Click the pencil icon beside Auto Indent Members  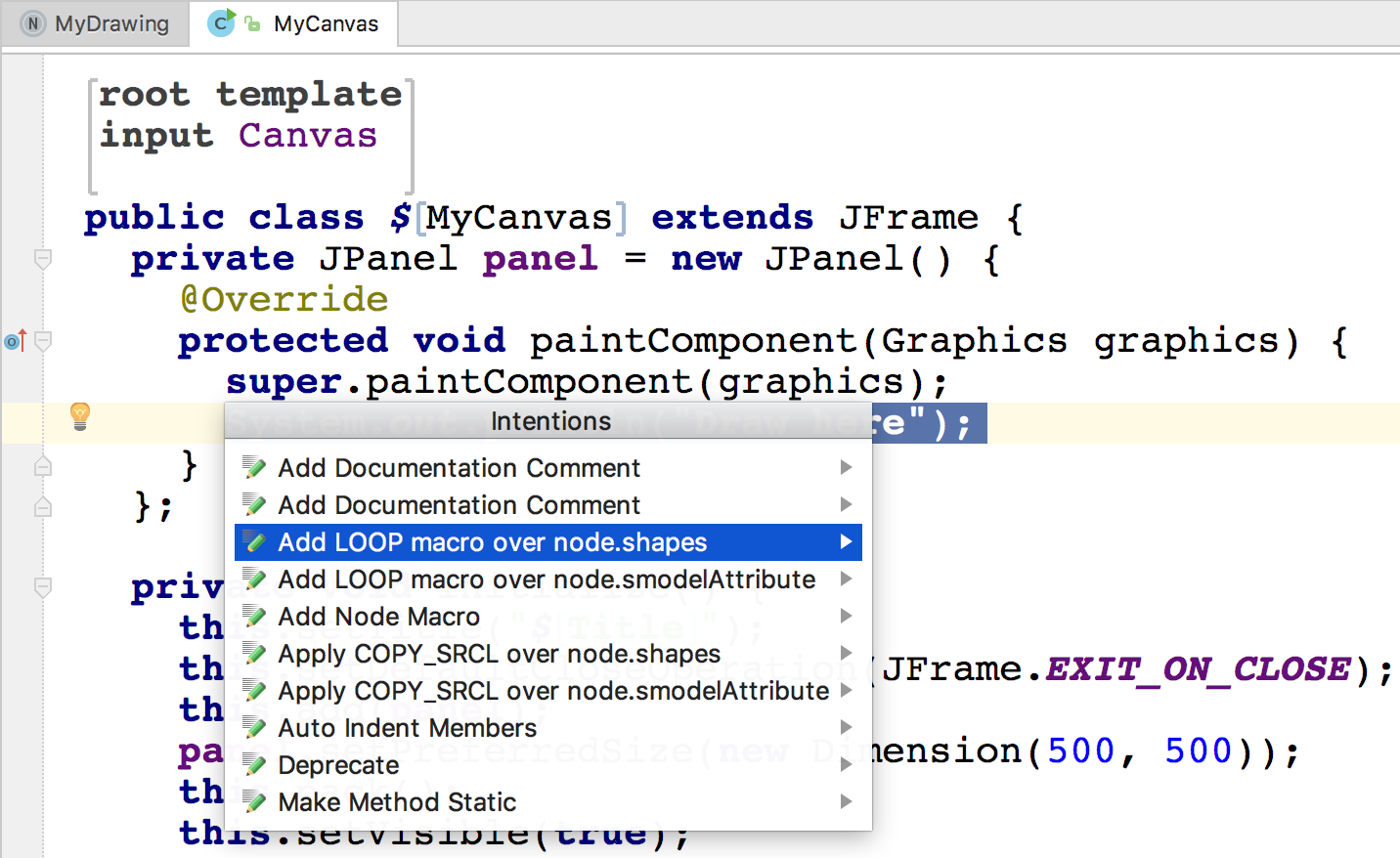254,728
